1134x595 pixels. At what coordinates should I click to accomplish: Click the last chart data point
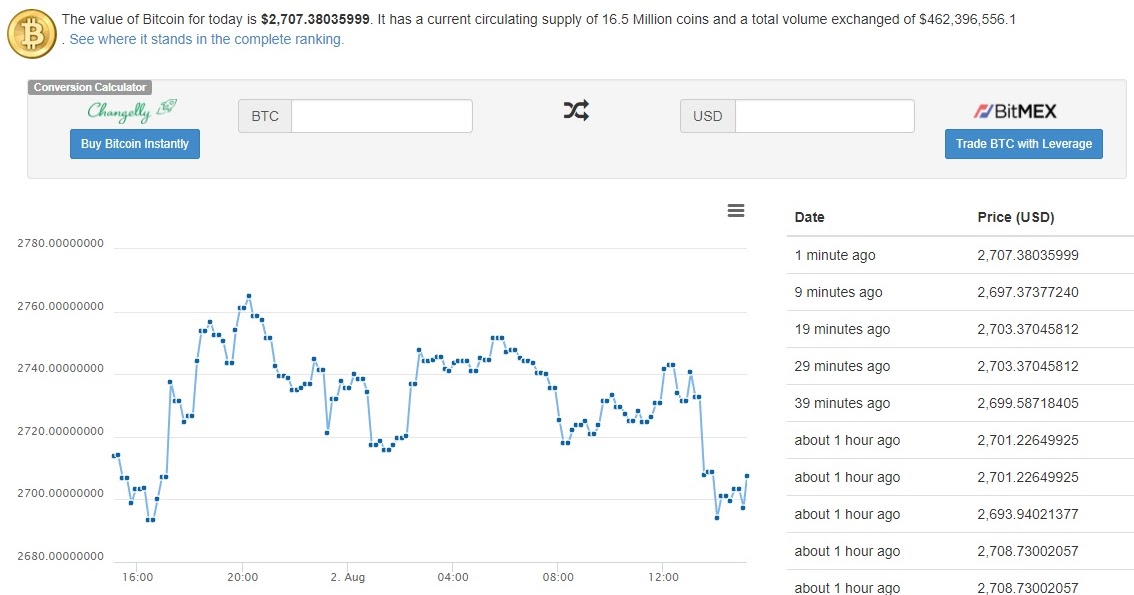pos(746,476)
